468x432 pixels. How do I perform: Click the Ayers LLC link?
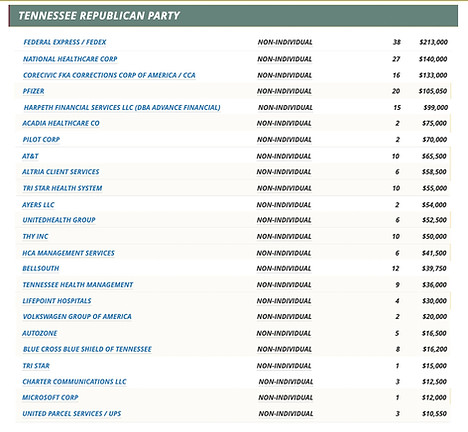coord(38,205)
